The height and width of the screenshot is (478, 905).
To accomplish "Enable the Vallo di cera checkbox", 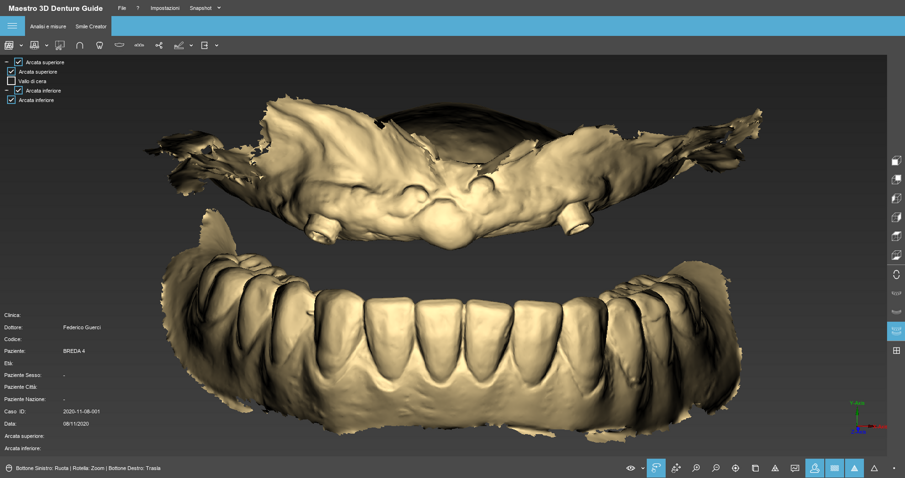I will coord(12,81).
